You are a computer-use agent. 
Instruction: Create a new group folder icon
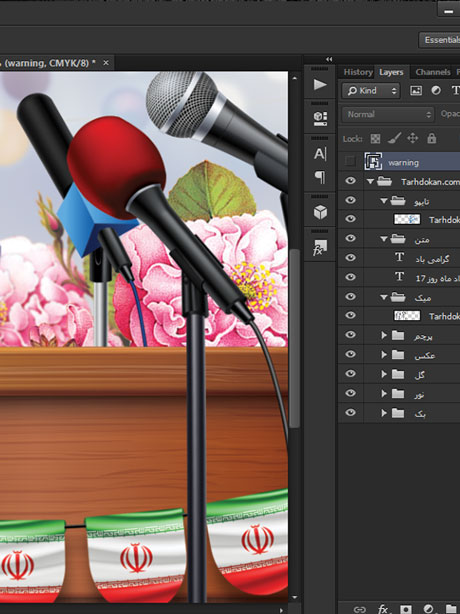point(451,609)
